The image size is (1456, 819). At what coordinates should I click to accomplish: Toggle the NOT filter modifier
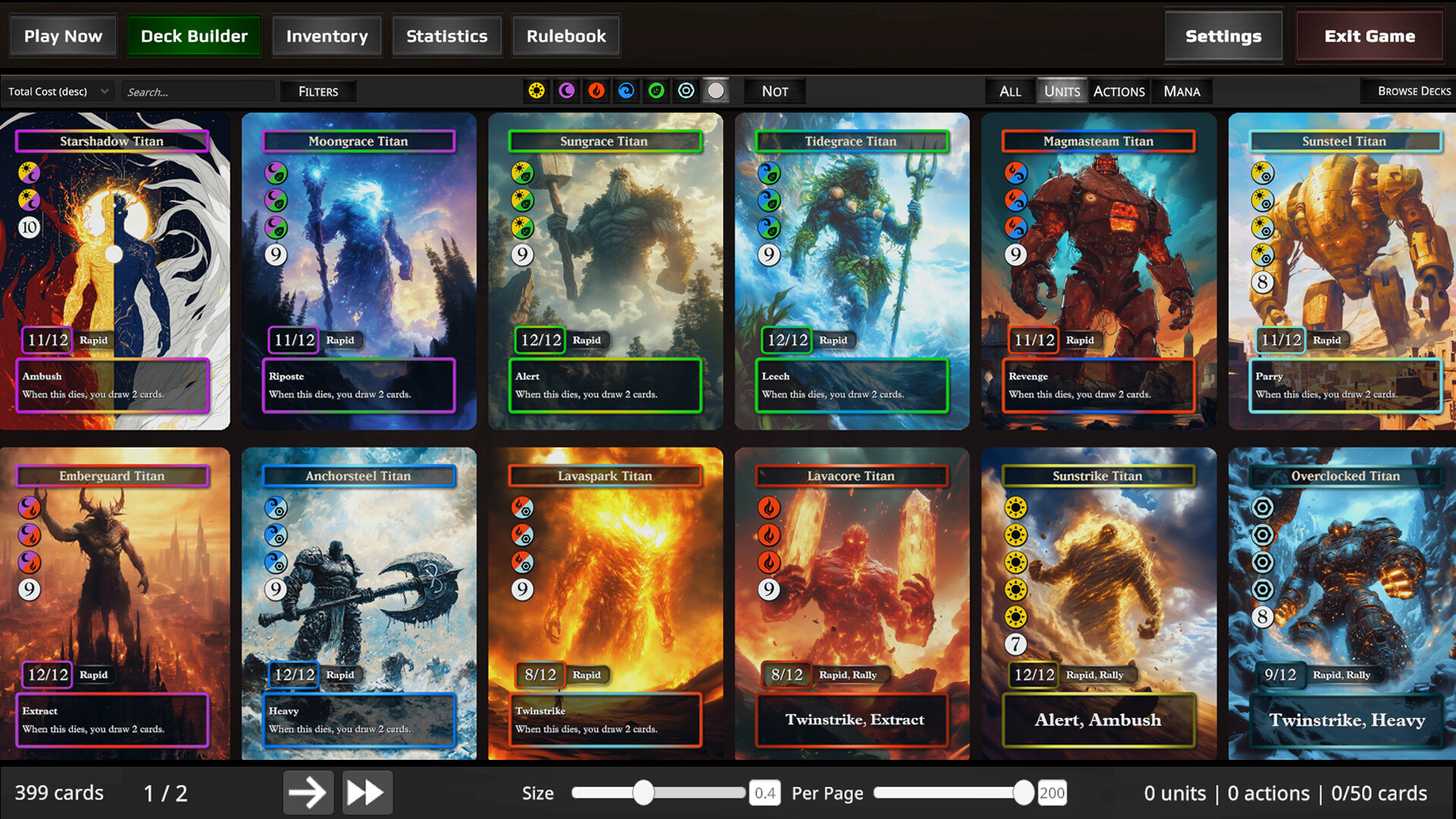pos(774,91)
